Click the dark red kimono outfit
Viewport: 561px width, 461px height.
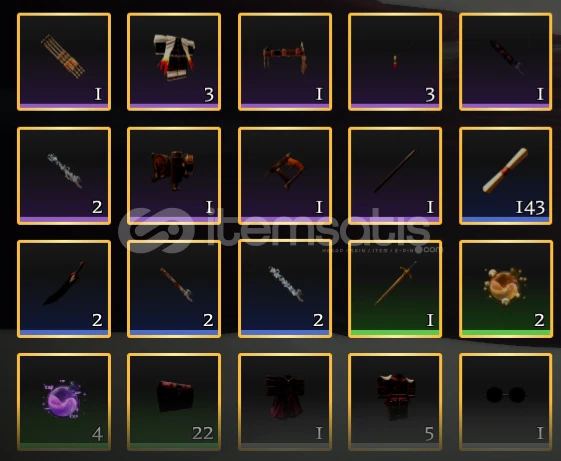[285, 402]
